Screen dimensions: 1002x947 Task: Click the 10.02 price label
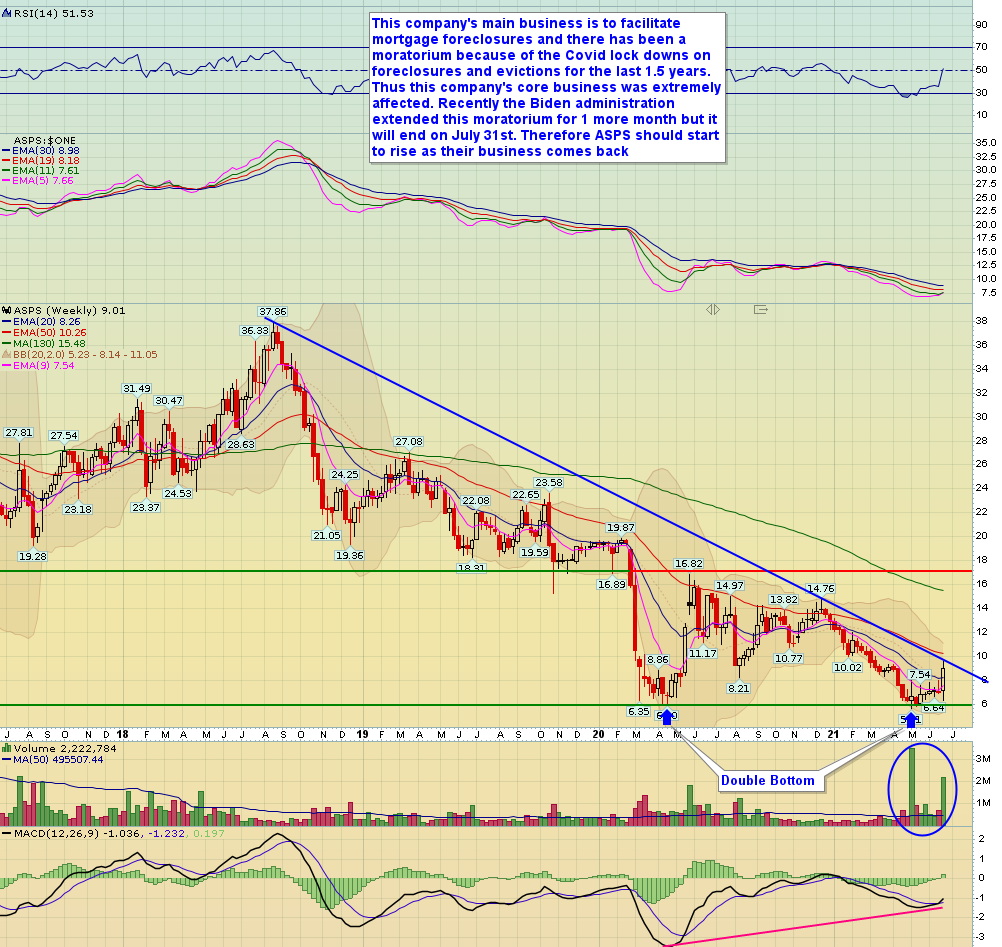point(848,667)
